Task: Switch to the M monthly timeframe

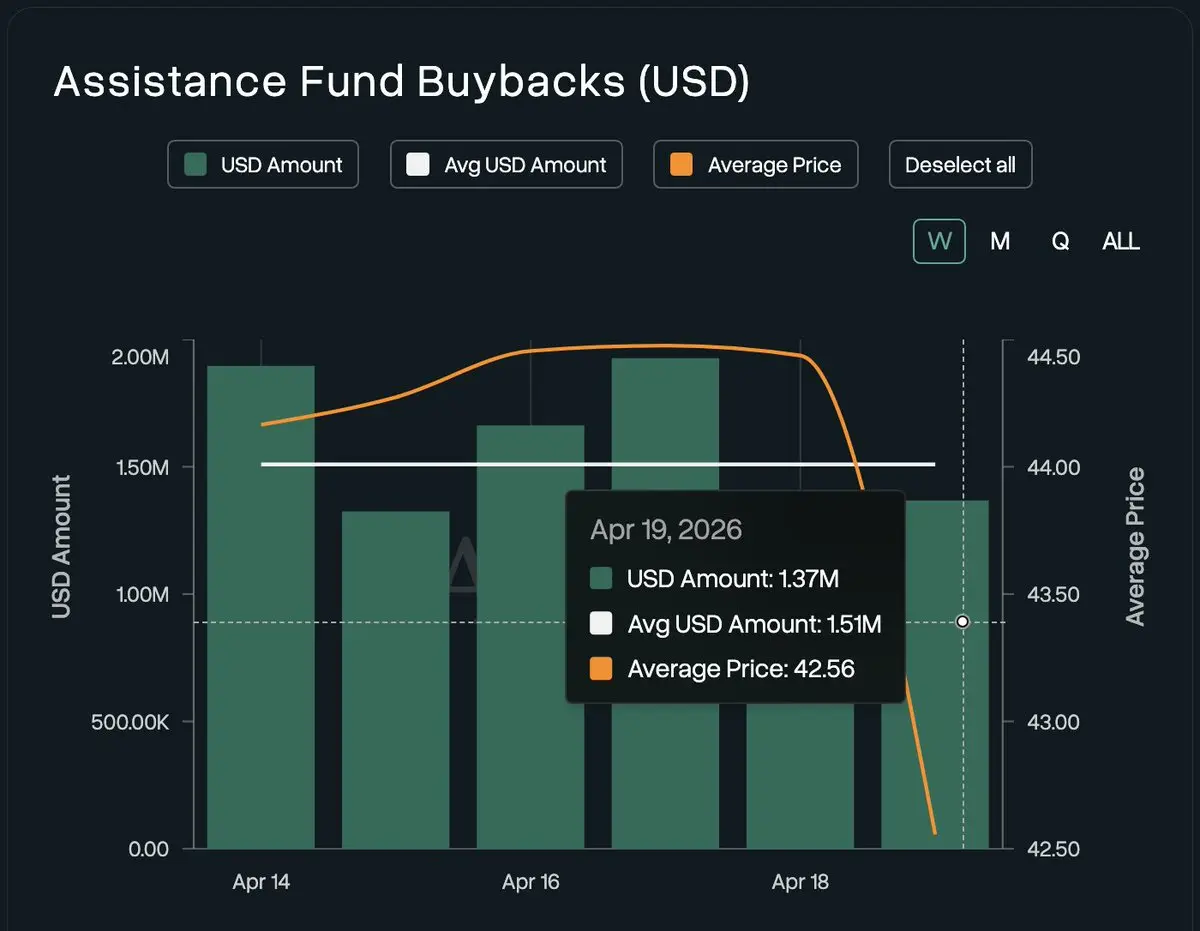Action: click(x=1000, y=241)
